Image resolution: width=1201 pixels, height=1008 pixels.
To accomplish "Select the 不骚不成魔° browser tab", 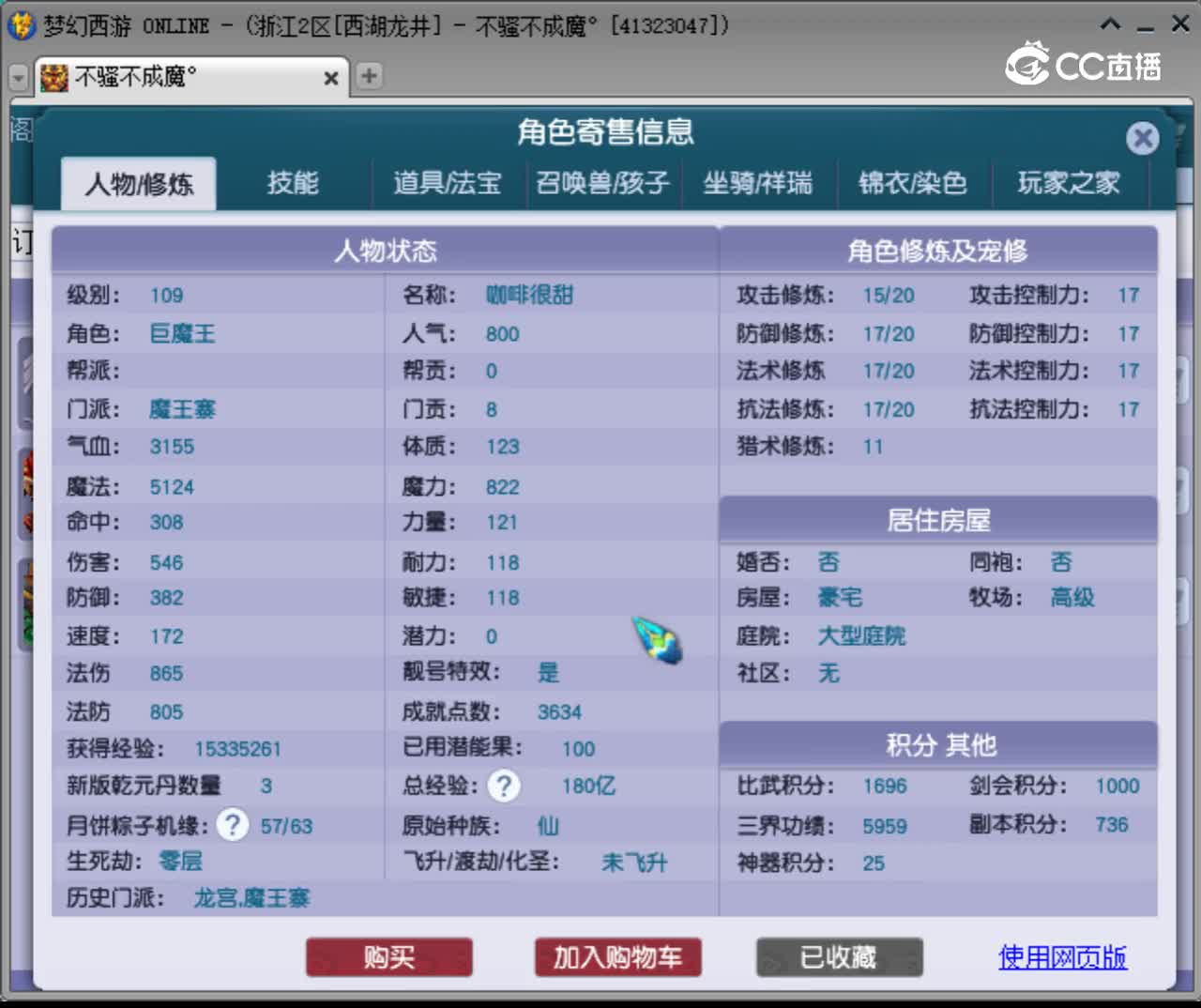I will coord(192,77).
